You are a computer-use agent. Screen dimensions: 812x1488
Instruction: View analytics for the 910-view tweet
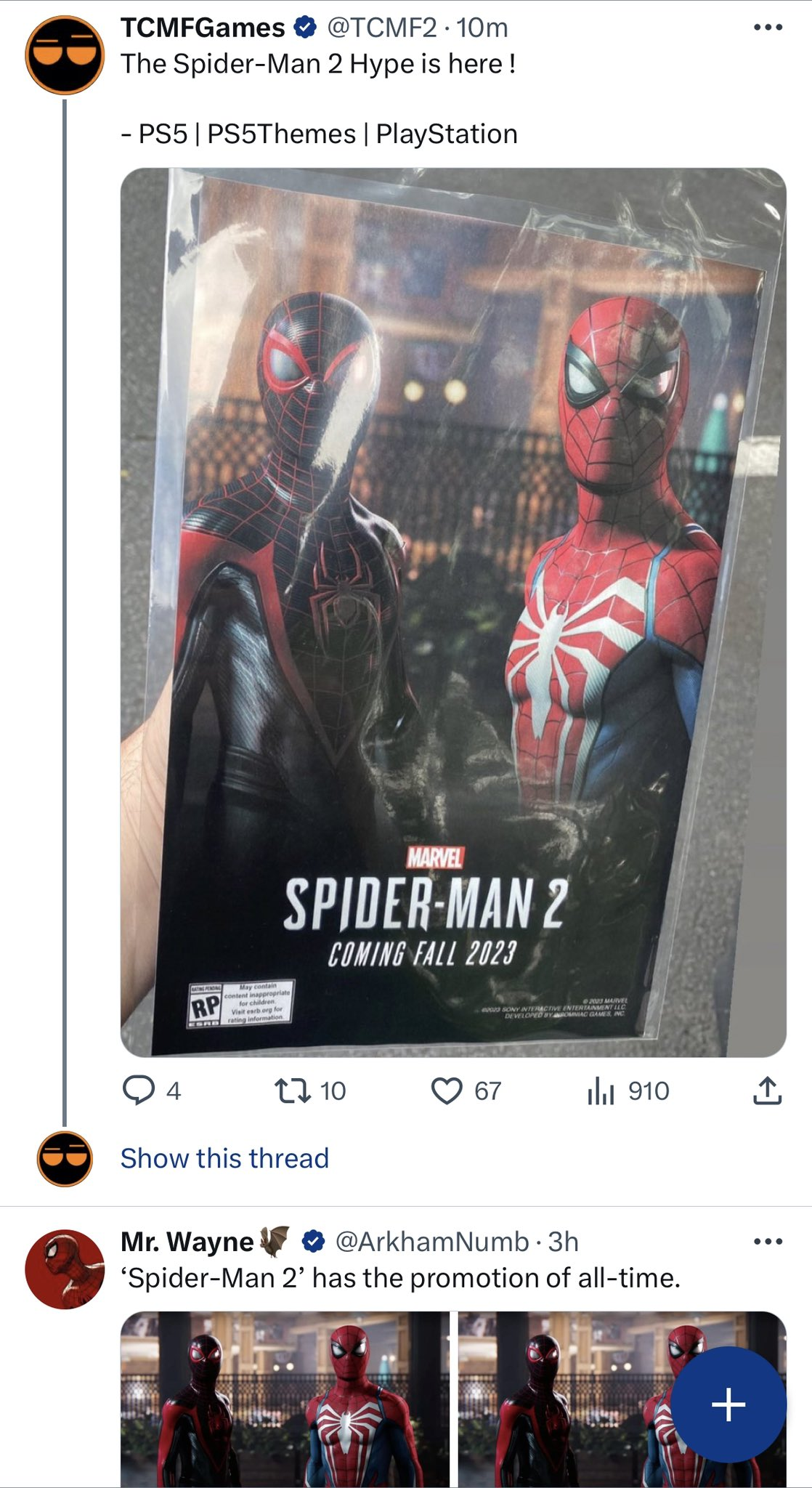click(601, 1091)
